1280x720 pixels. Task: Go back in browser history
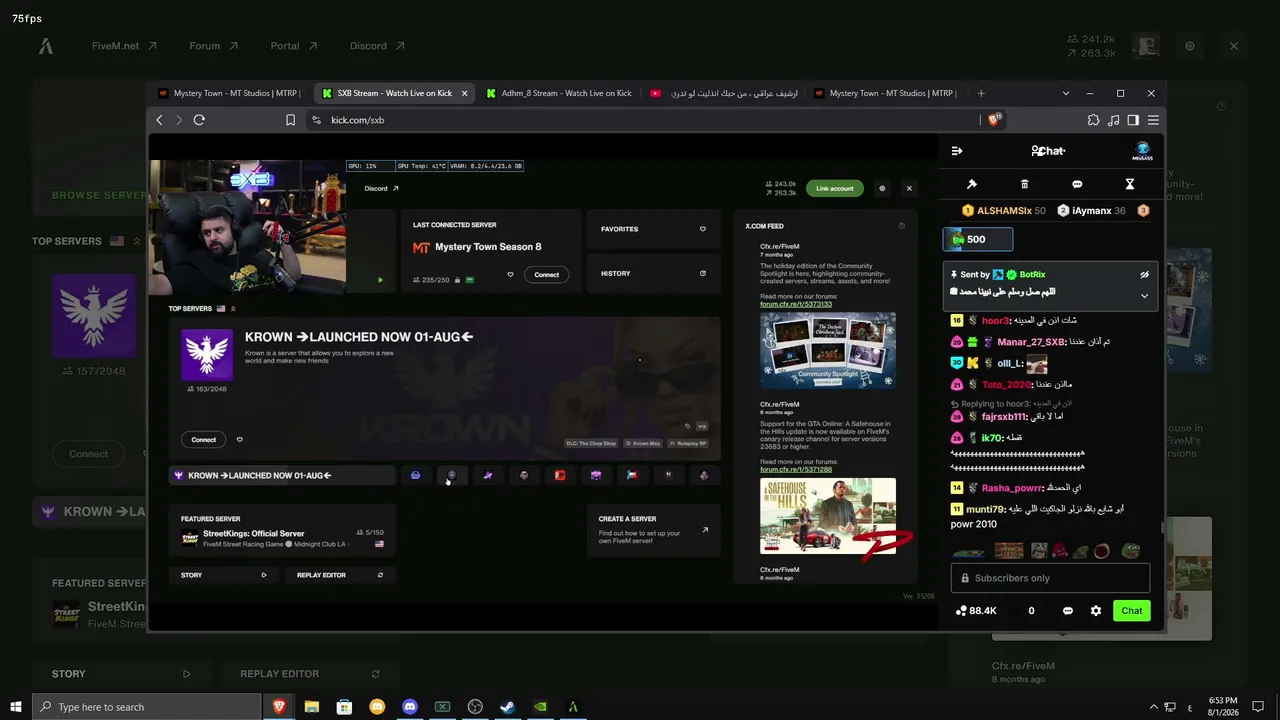point(159,120)
